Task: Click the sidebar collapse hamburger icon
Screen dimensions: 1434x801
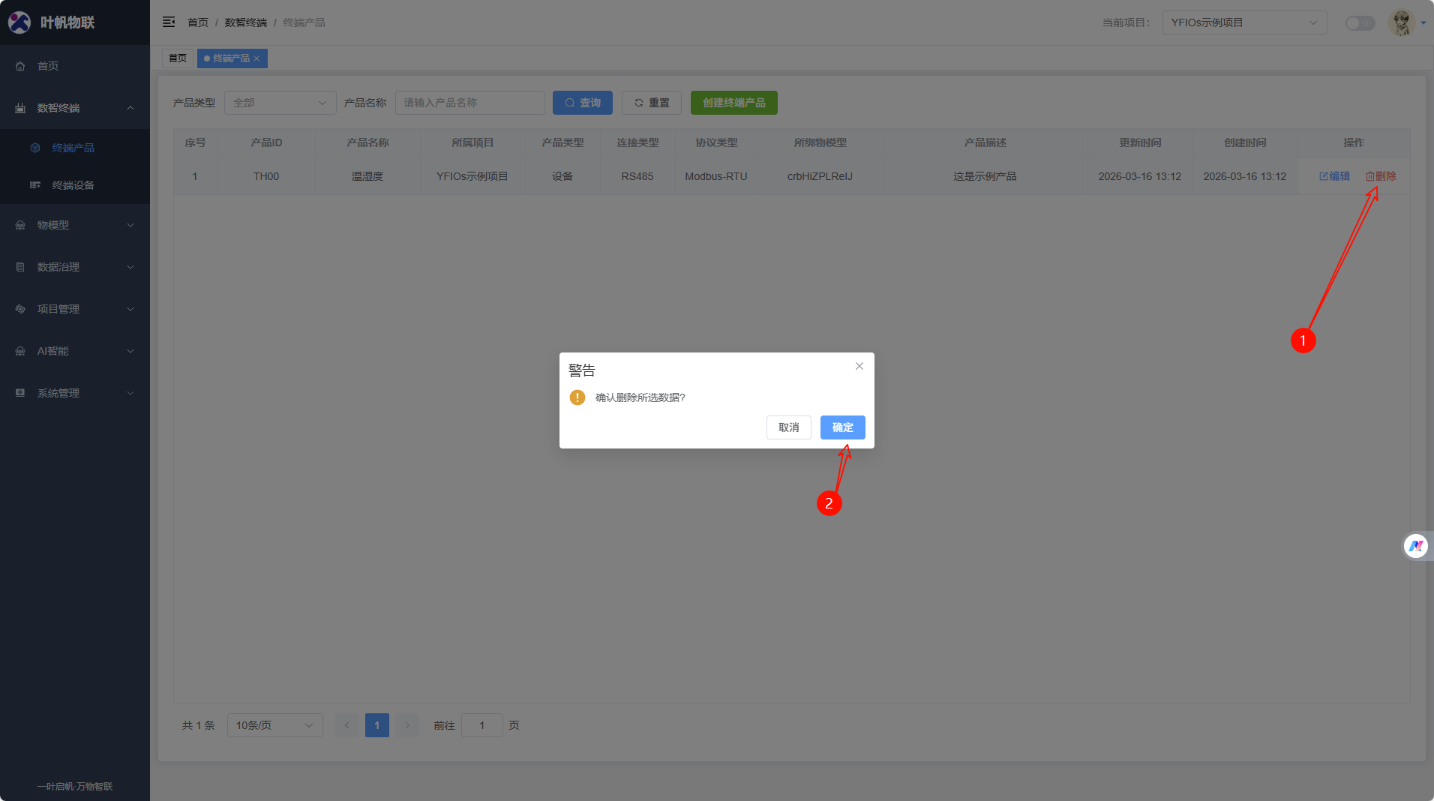Action: click(169, 22)
